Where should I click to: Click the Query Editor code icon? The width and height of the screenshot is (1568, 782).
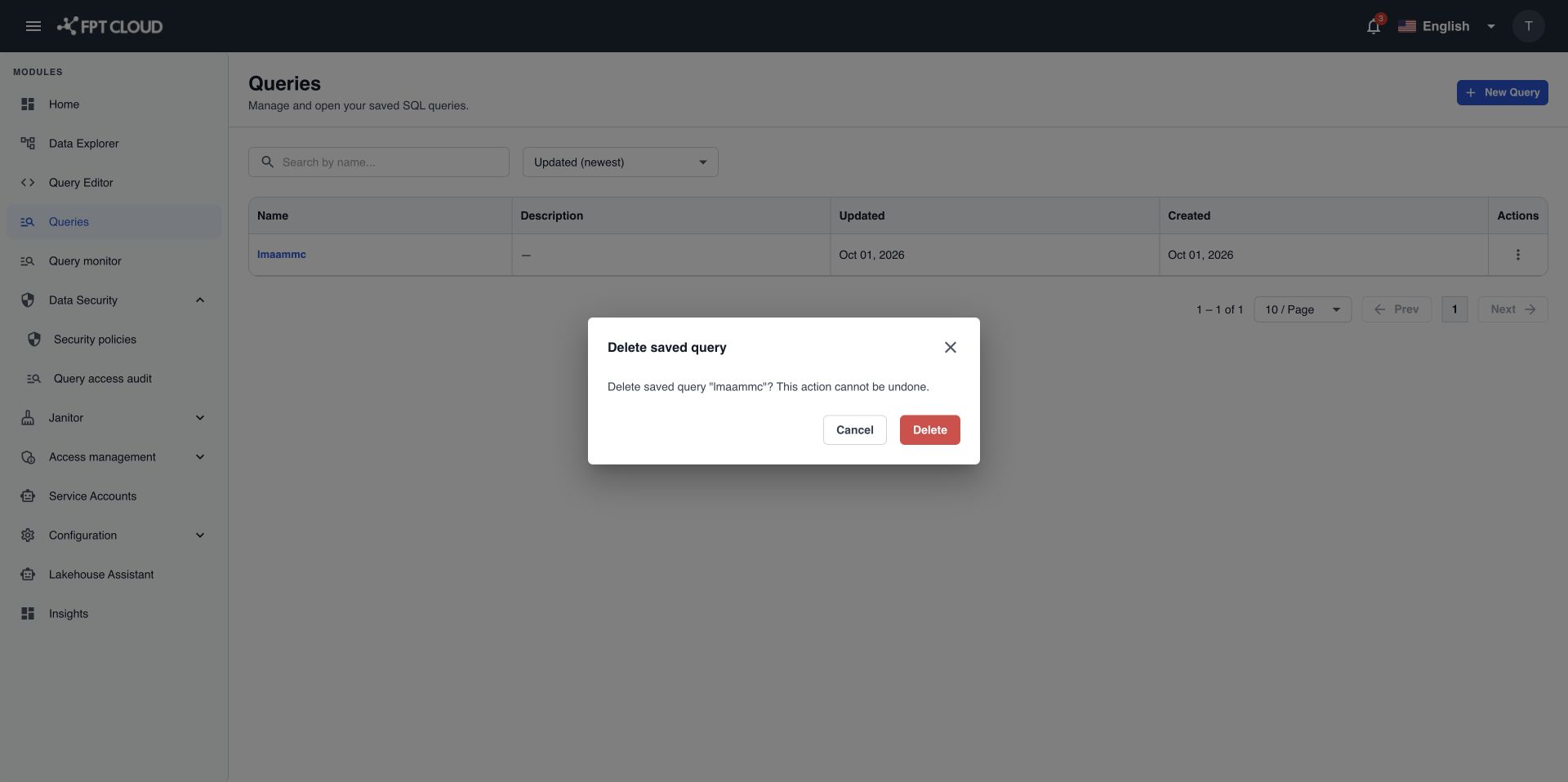28,183
